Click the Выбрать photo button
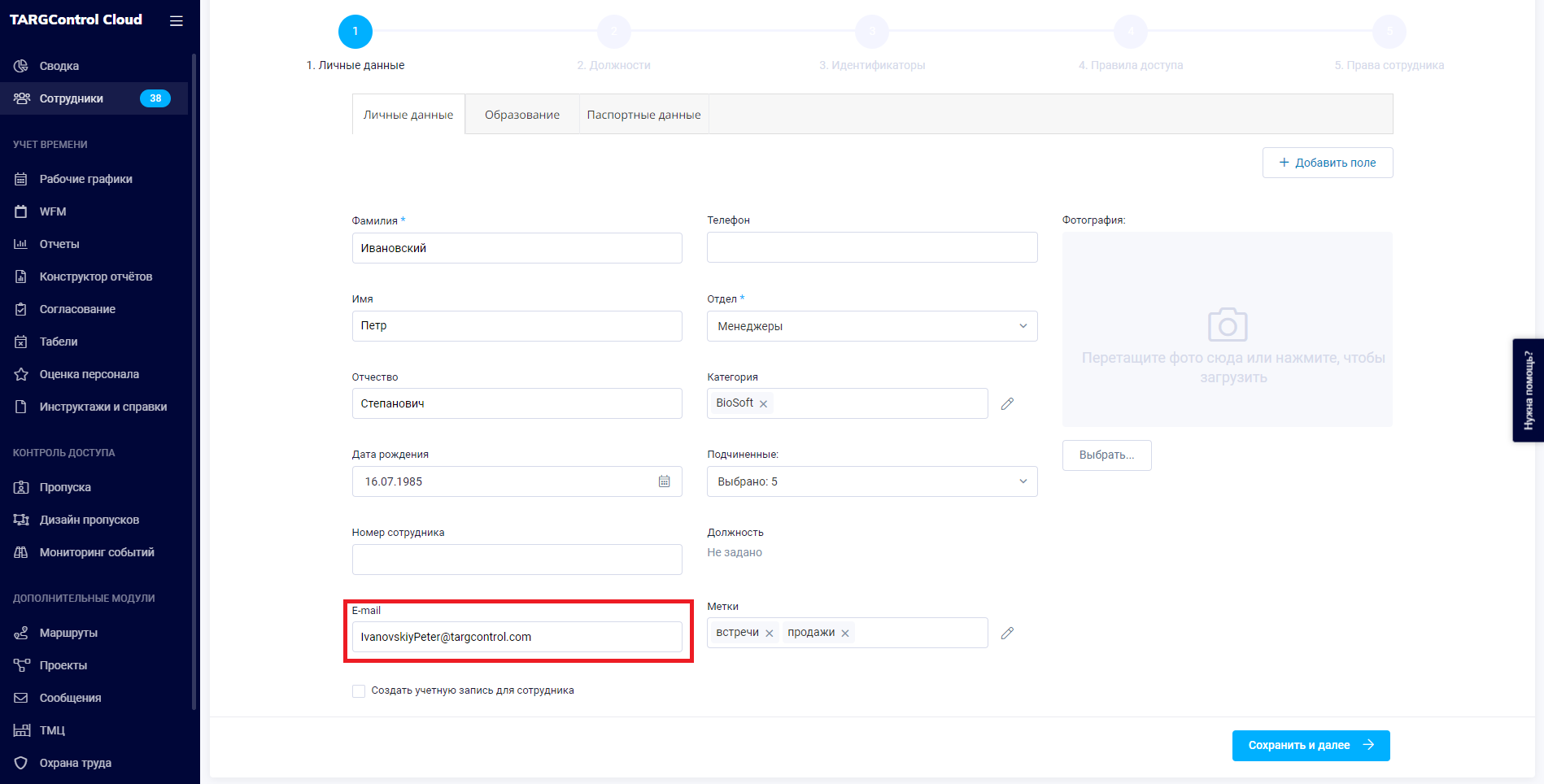 pyautogui.click(x=1106, y=455)
